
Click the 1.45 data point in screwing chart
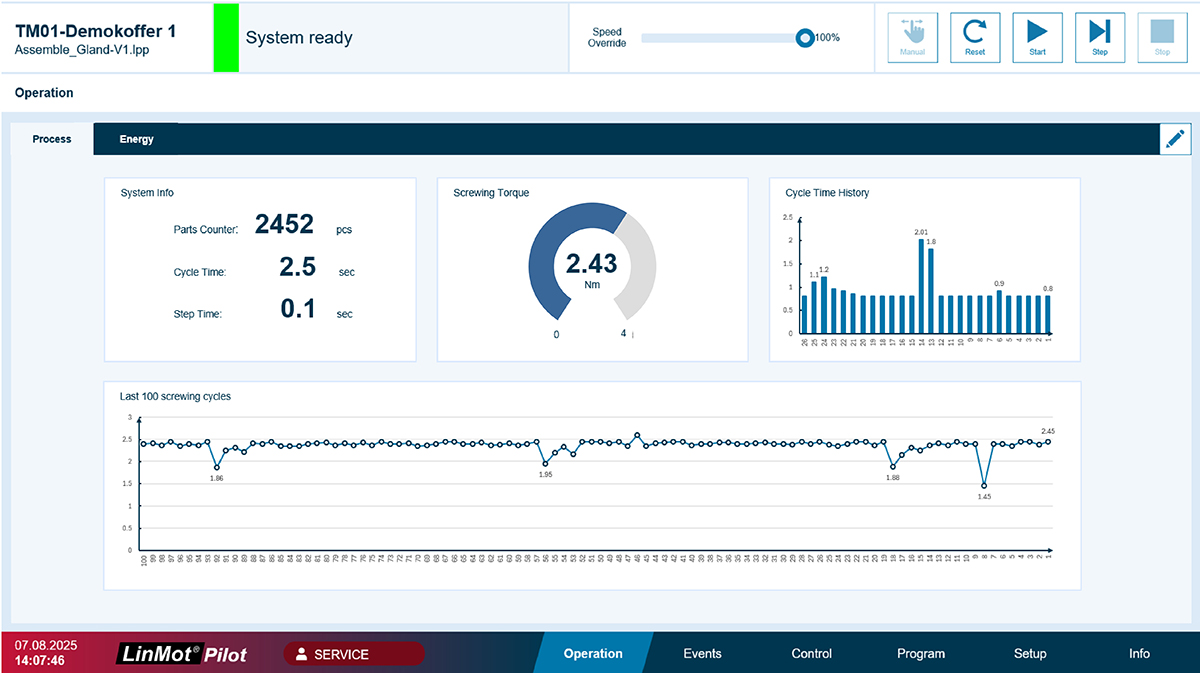coord(984,486)
